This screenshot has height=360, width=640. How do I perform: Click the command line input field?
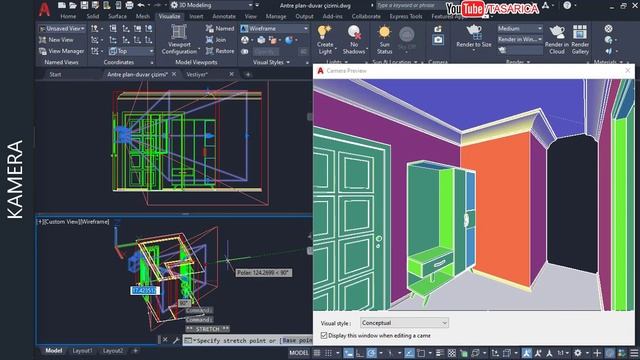tap(248, 340)
